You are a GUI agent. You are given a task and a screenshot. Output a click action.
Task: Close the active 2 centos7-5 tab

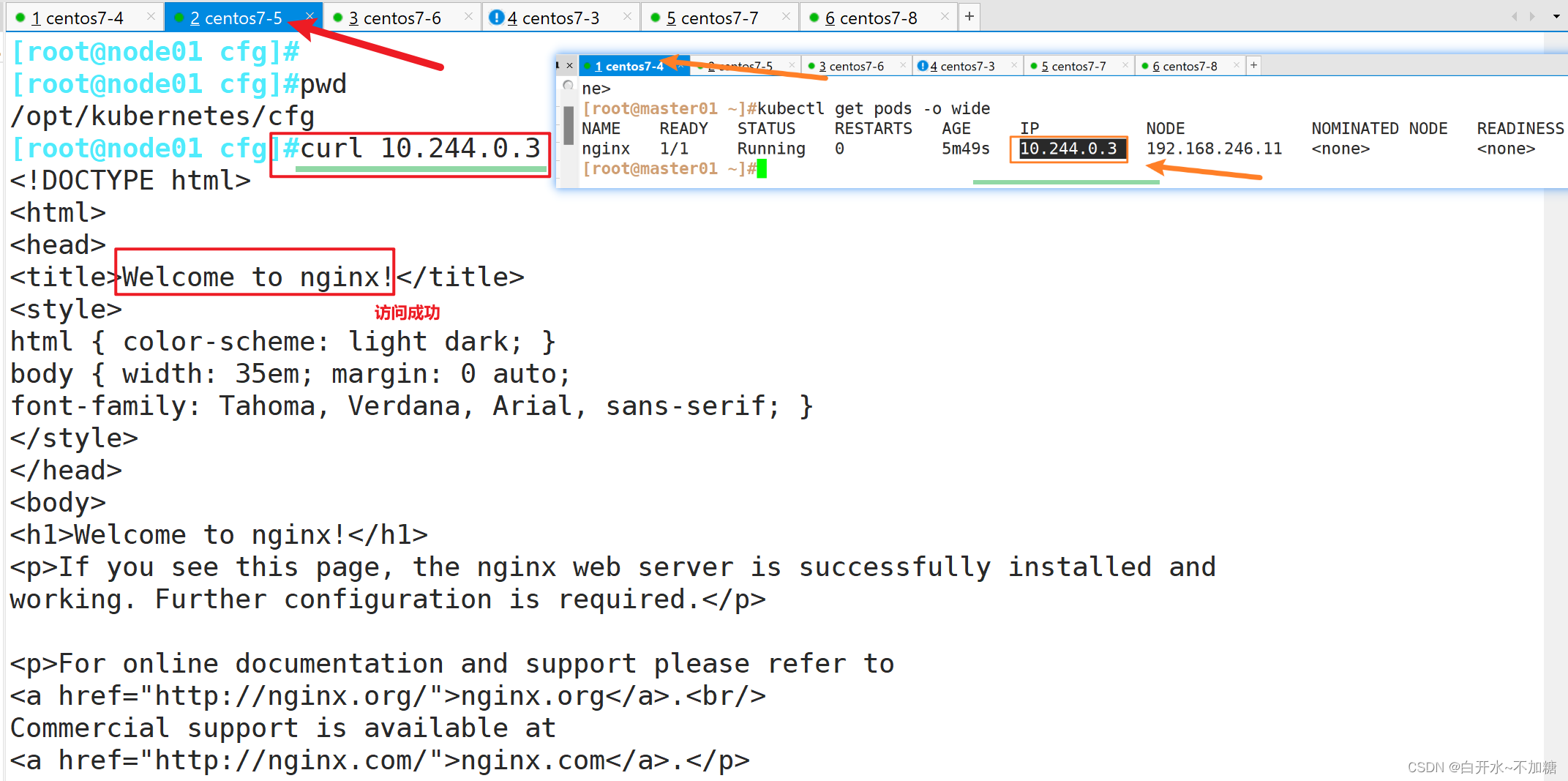(310, 16)
